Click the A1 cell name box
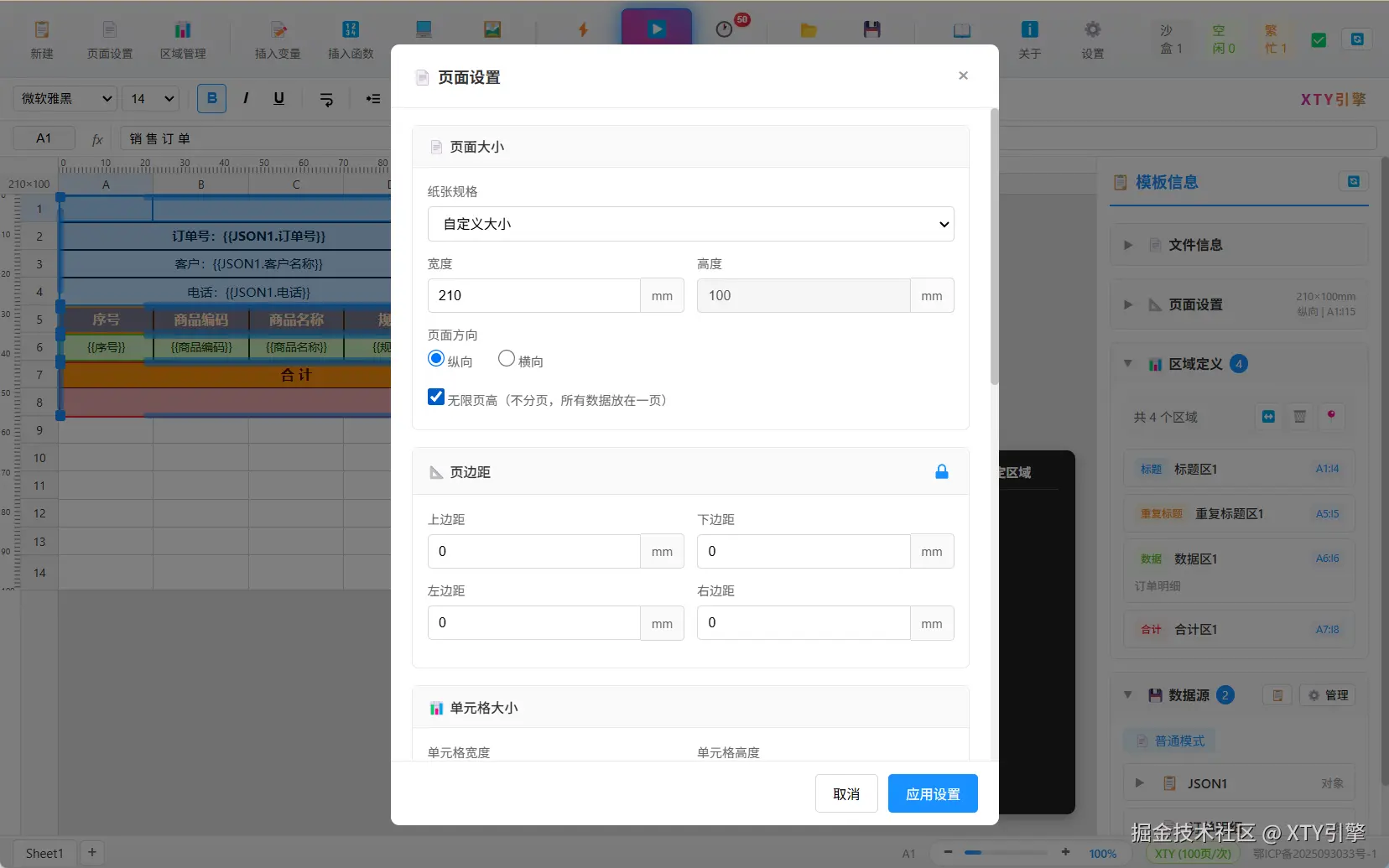 (x=44, y=138)
